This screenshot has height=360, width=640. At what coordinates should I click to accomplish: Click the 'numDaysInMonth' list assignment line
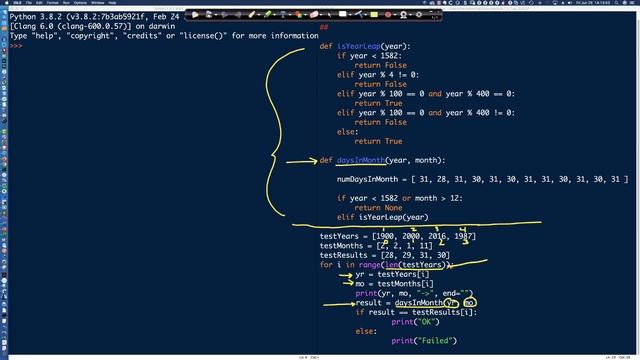click(482, 179)
